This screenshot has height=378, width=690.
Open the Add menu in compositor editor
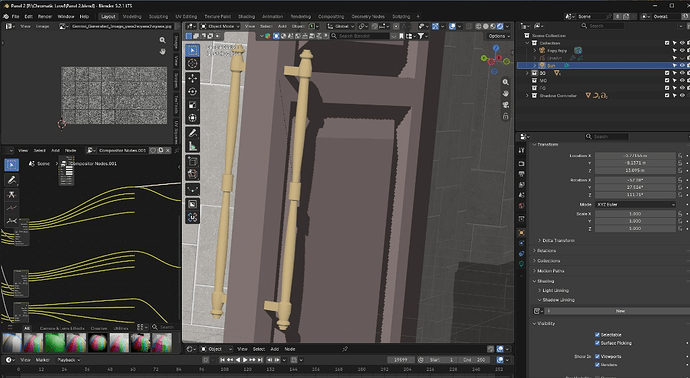55,150
